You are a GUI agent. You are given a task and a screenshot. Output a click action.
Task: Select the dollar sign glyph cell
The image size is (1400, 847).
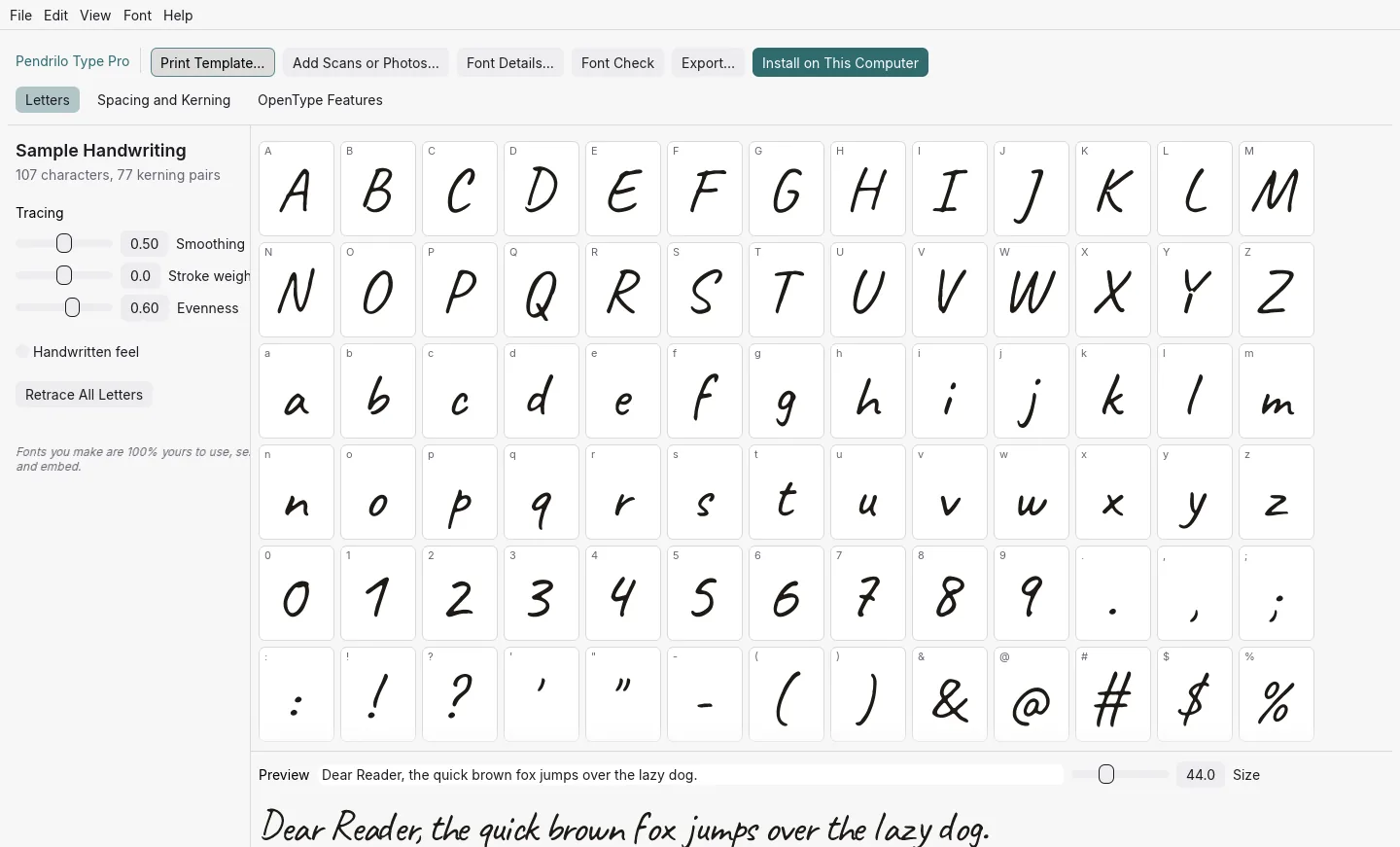(1195, 694)
